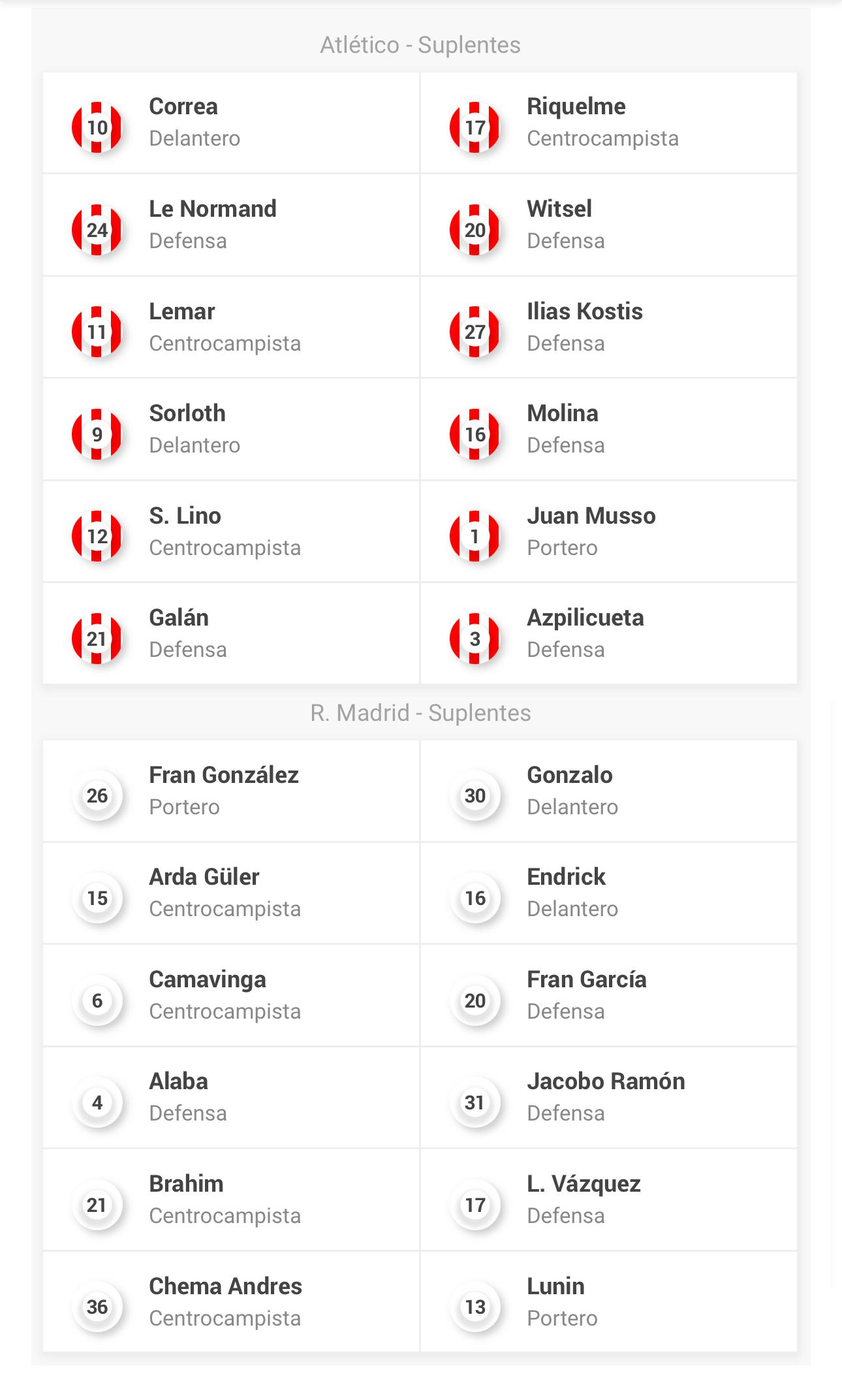This screenshot has width=842, height=1400.
Task: Select Endrick's number 16 white badge
Action: (475, 898)
